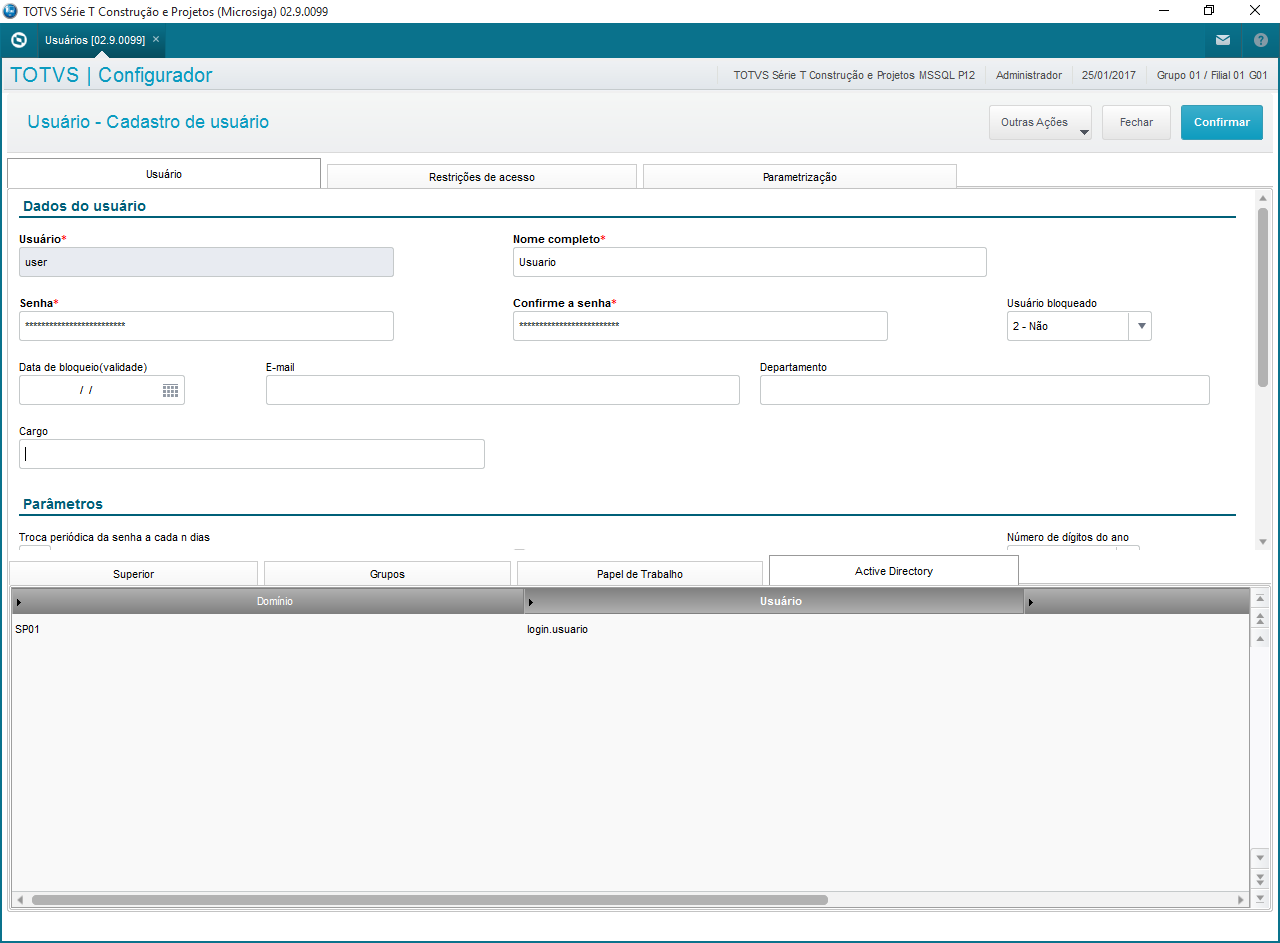Viewport: 1280px width, 943px height.
Task: Open the TOTVS logo menu in header
Action: 18,40
